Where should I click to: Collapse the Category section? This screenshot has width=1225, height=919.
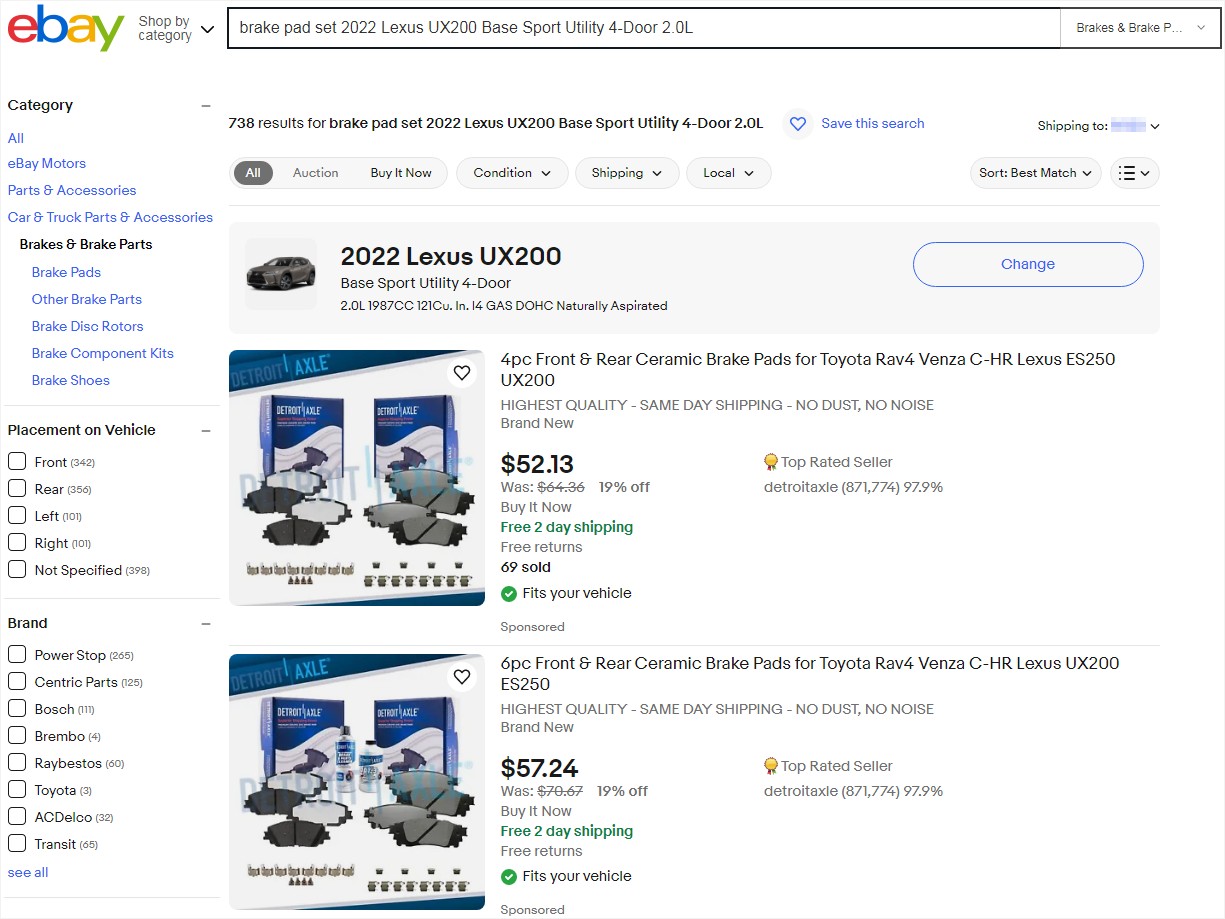[206, 105]
